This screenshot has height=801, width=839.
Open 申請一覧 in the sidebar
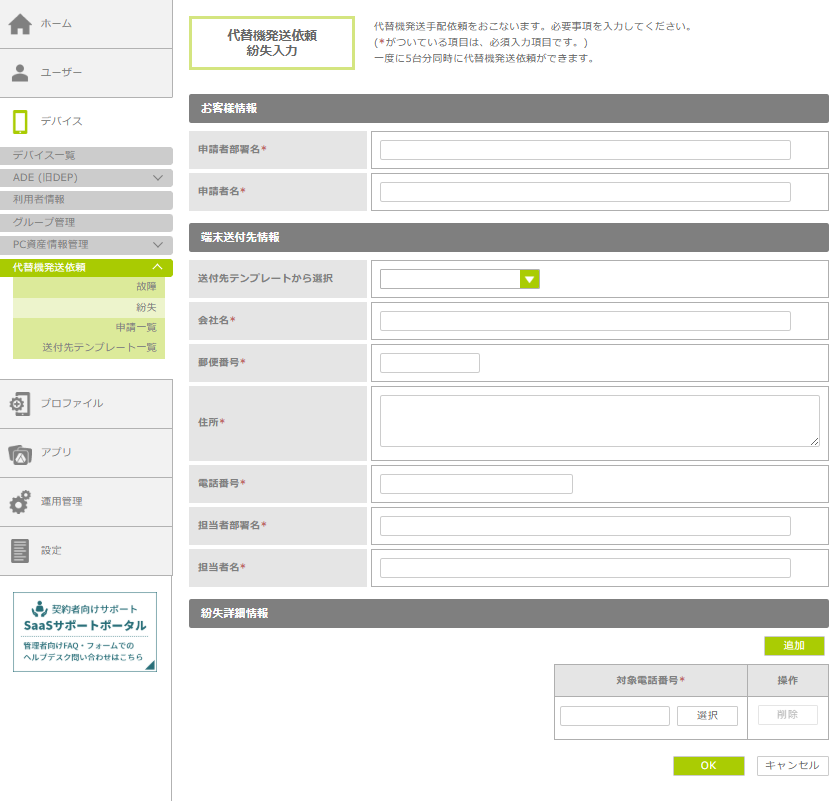pyautogui.click(x=136, y=327)
